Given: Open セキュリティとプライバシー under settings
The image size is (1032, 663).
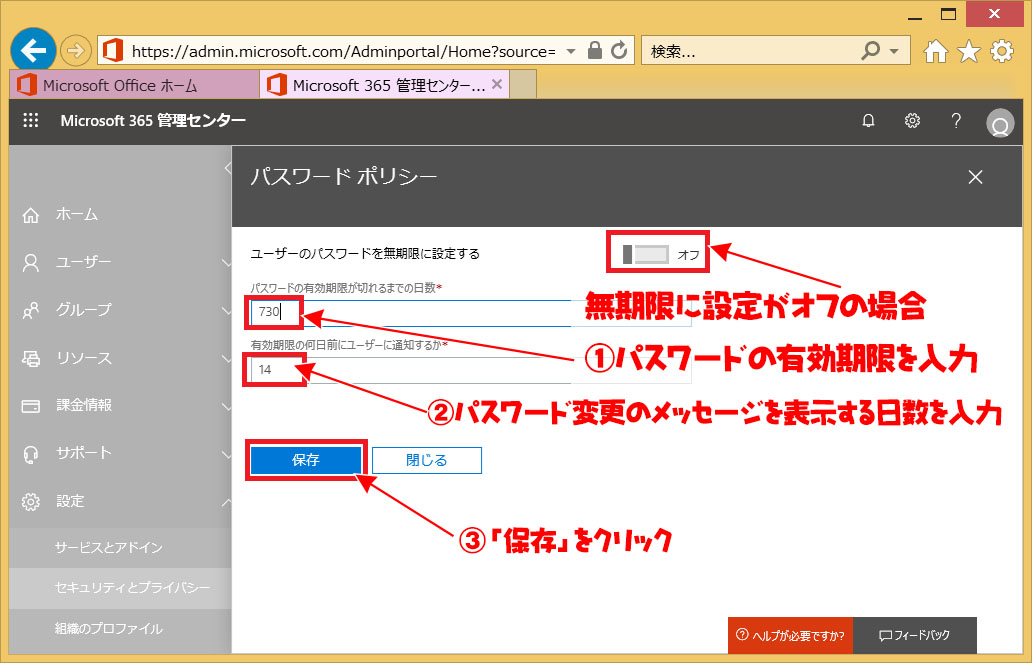Looking at the screenshot, I should coord(121,588).
